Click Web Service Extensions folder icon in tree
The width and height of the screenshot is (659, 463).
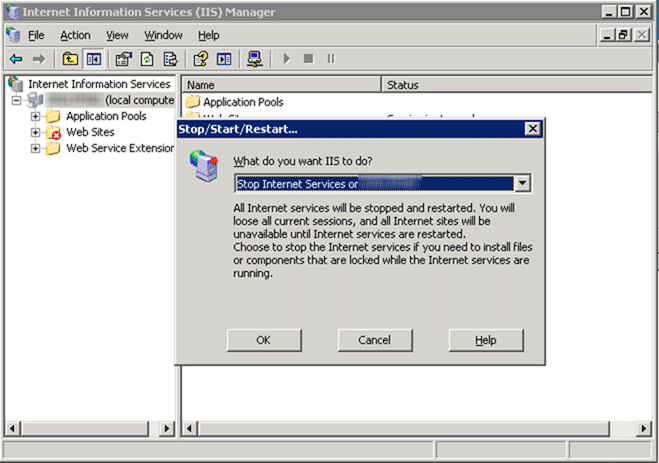click(x=53, y=148)
